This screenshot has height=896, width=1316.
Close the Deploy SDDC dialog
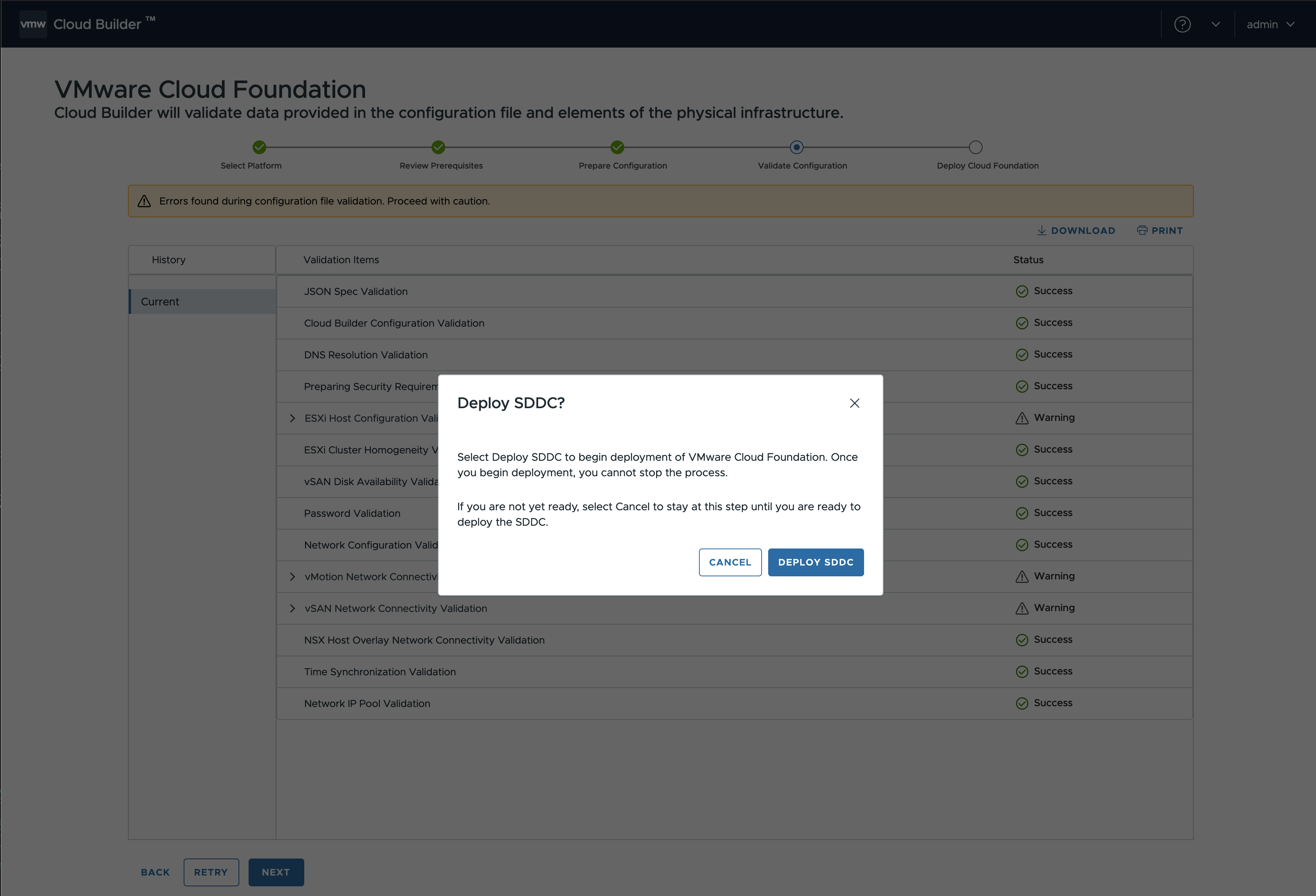point(854,403)
